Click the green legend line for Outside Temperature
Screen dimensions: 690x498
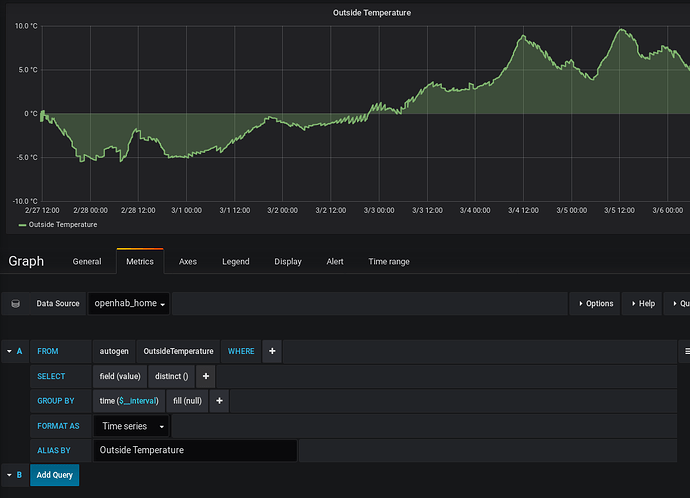(x=21, y=225)
